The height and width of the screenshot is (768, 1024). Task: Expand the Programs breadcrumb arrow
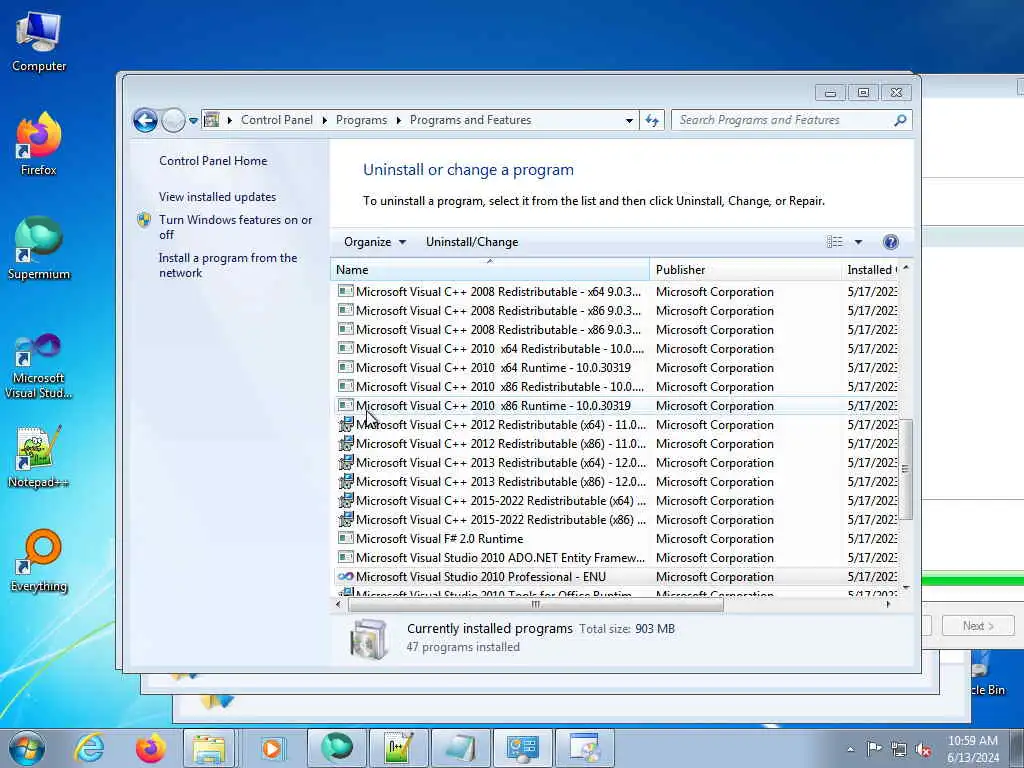coord(398,121)
